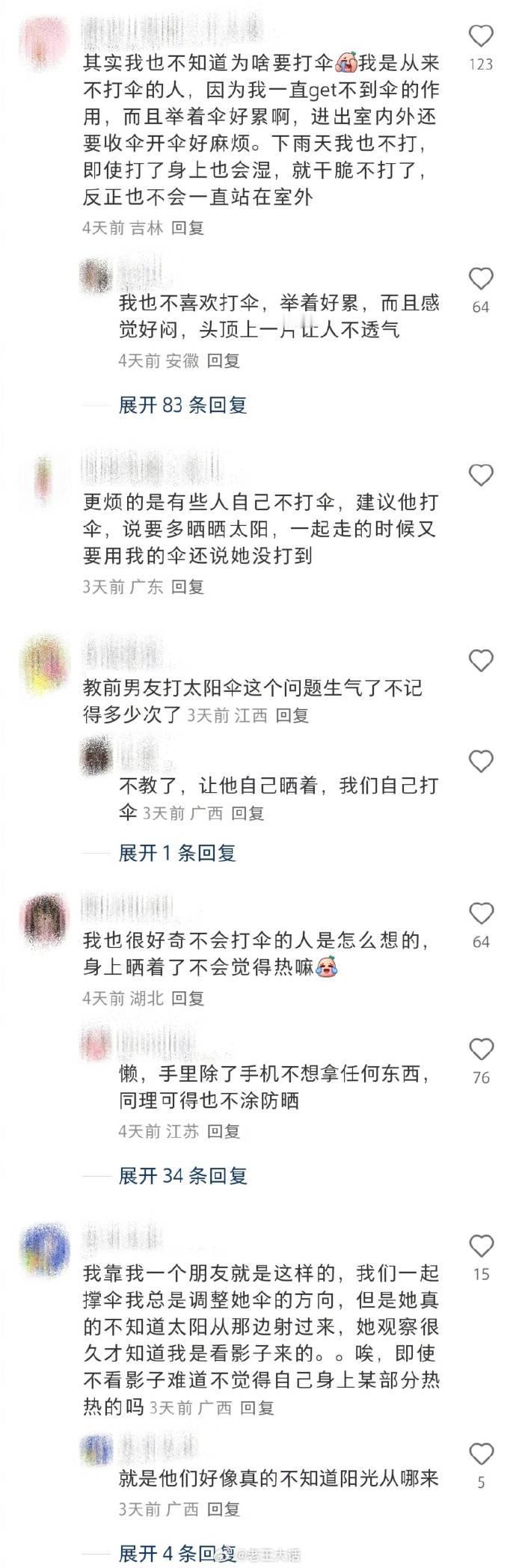516x1568 pixels.
Task: Expand the 83 replies thread
Action: [182, 405]
